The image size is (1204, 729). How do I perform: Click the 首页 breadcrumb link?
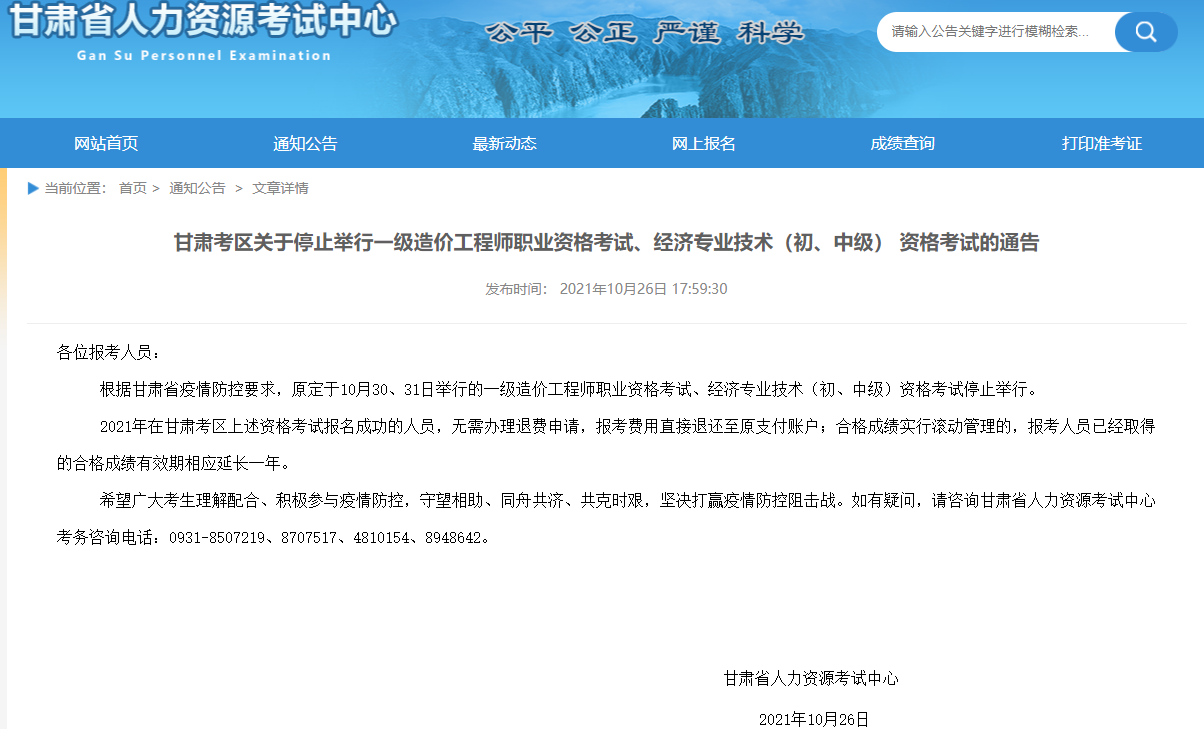(x=132, y=188)
